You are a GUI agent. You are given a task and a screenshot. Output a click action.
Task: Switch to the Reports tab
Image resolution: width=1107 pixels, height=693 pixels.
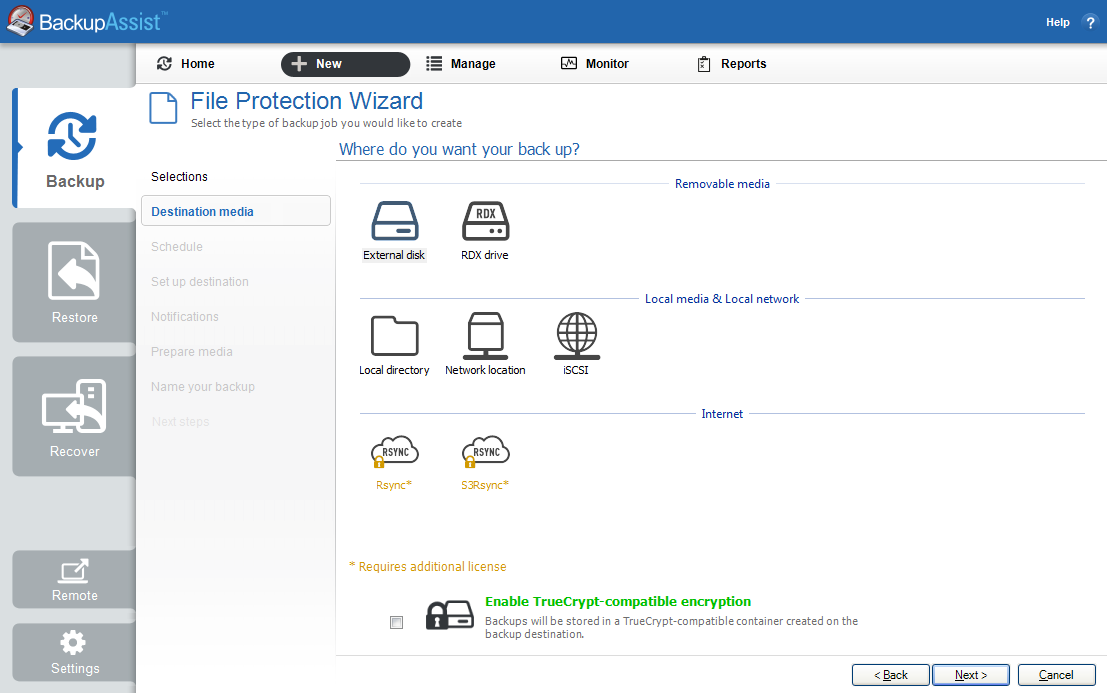[x=731, y=63]
